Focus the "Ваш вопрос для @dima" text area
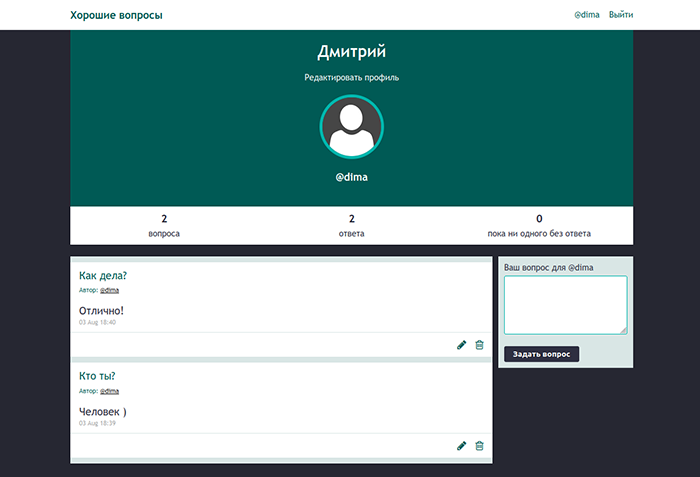The image size is (700, 477). click(566, 305)
